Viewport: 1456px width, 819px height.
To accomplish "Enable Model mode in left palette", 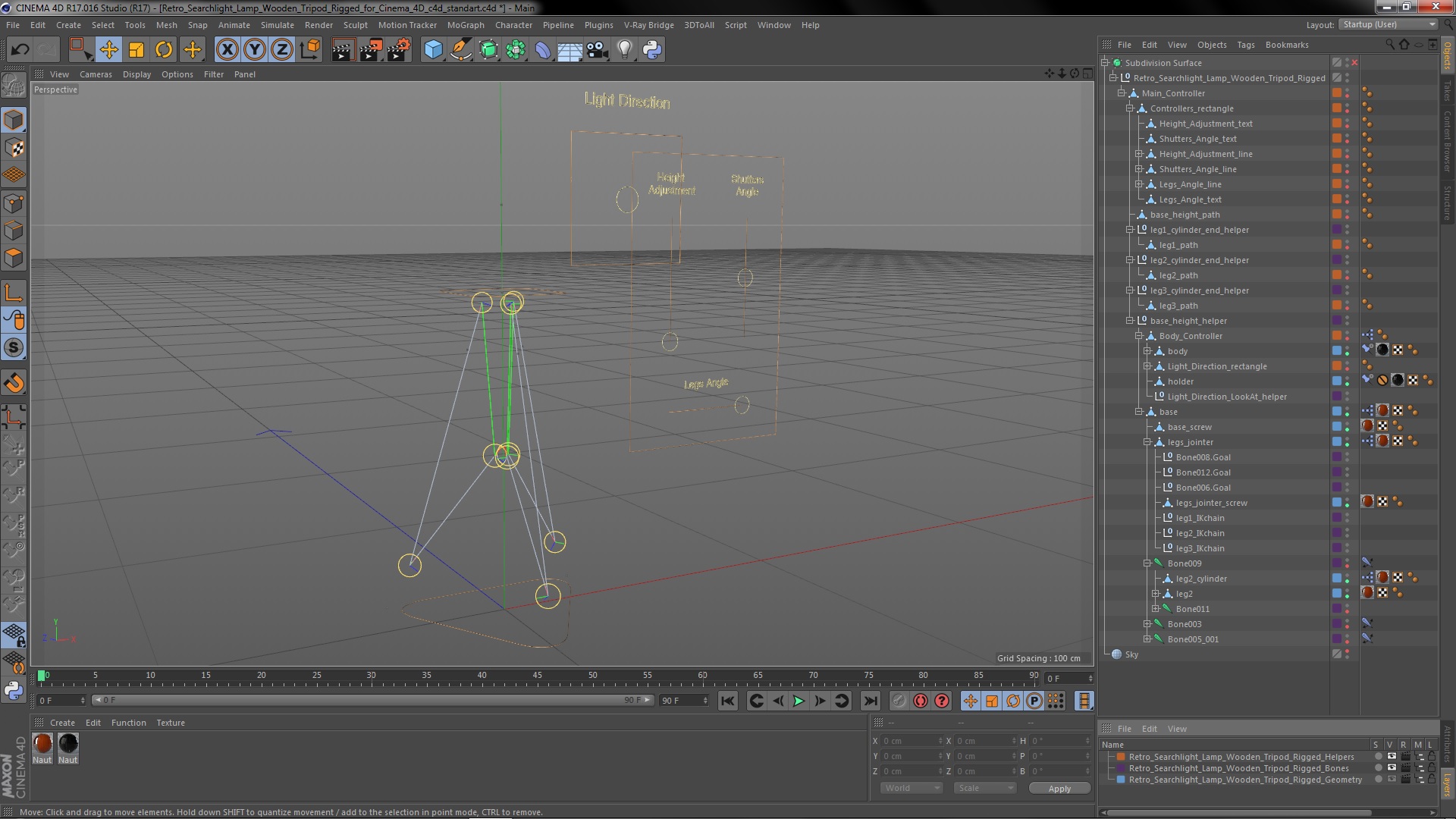I will [14, 120].
